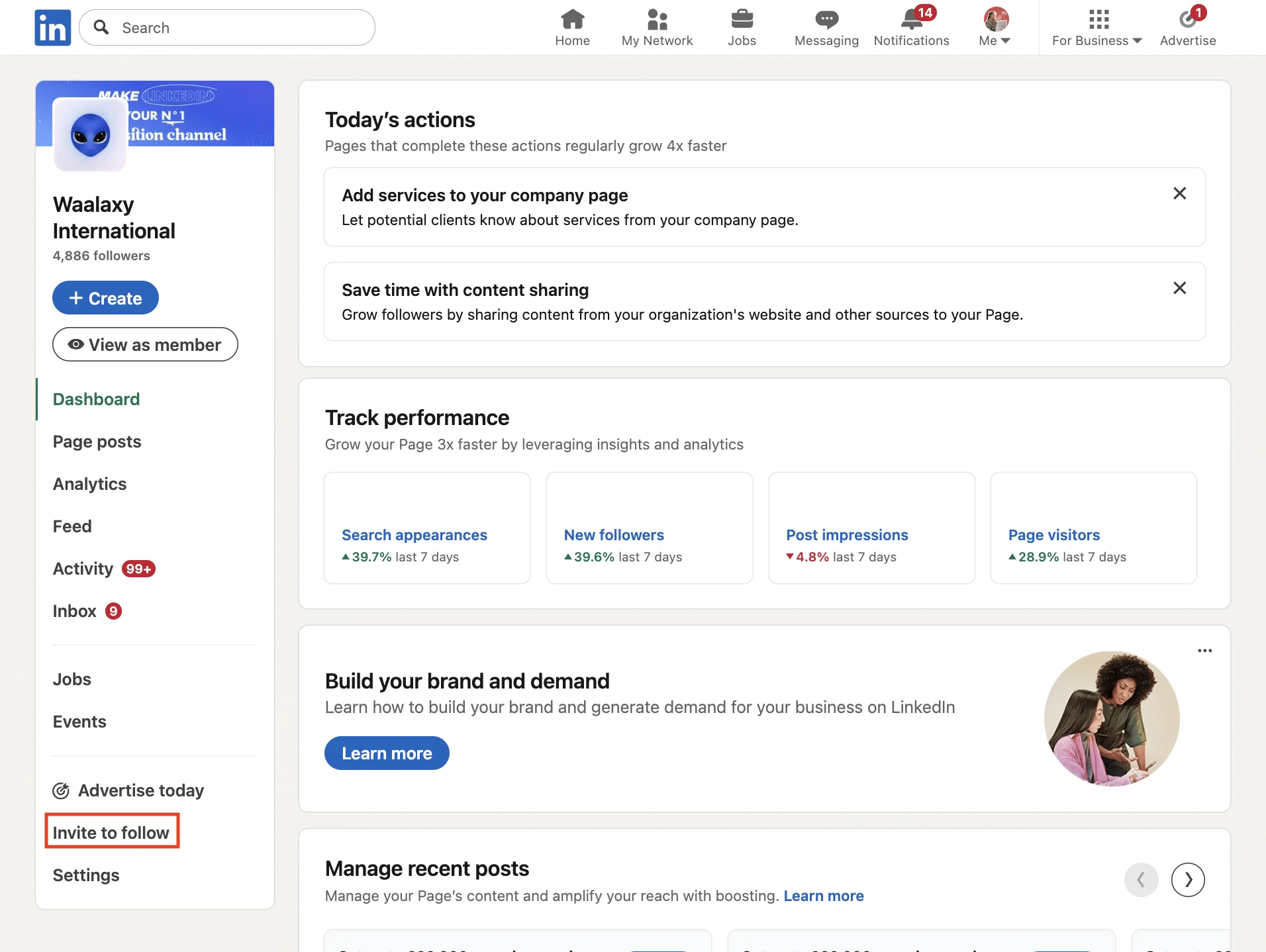Viewport: 1266px width, 952px height.
Task: Open page Settings in the sidebar
Action: [86, 875]
